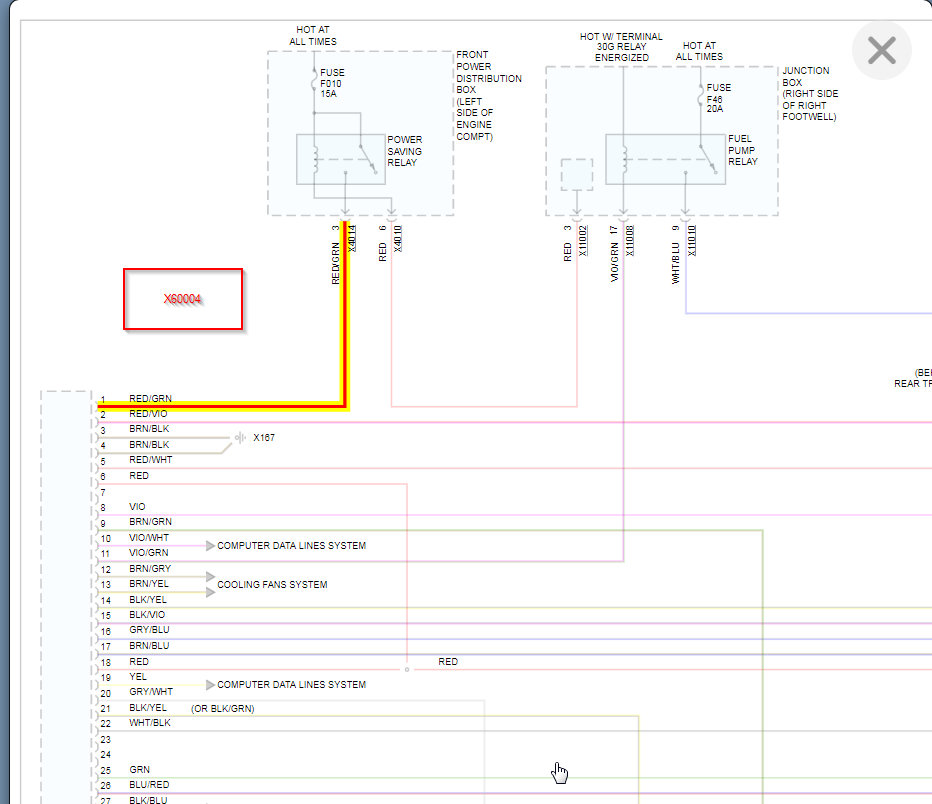This screenshot has height=804, width=932.
Task: Click pin 3 BRN/BLK wire label
Action: coord(149,428)
